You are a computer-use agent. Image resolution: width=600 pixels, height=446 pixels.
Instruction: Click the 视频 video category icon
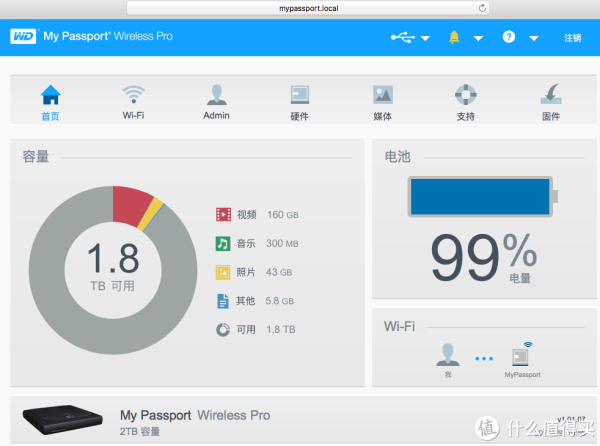(x=223, y=215)
